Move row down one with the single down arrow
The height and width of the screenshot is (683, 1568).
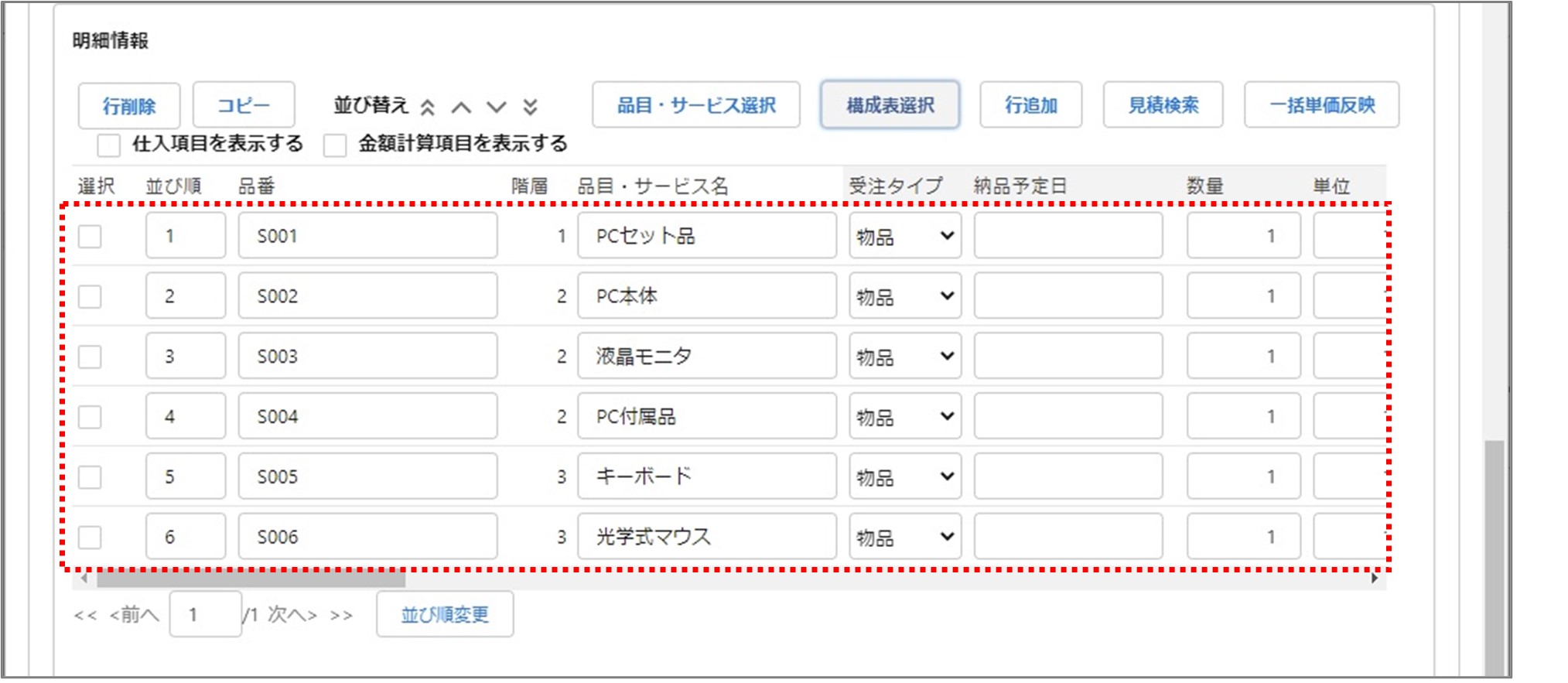pyautogui.click(x=496, y=107)
